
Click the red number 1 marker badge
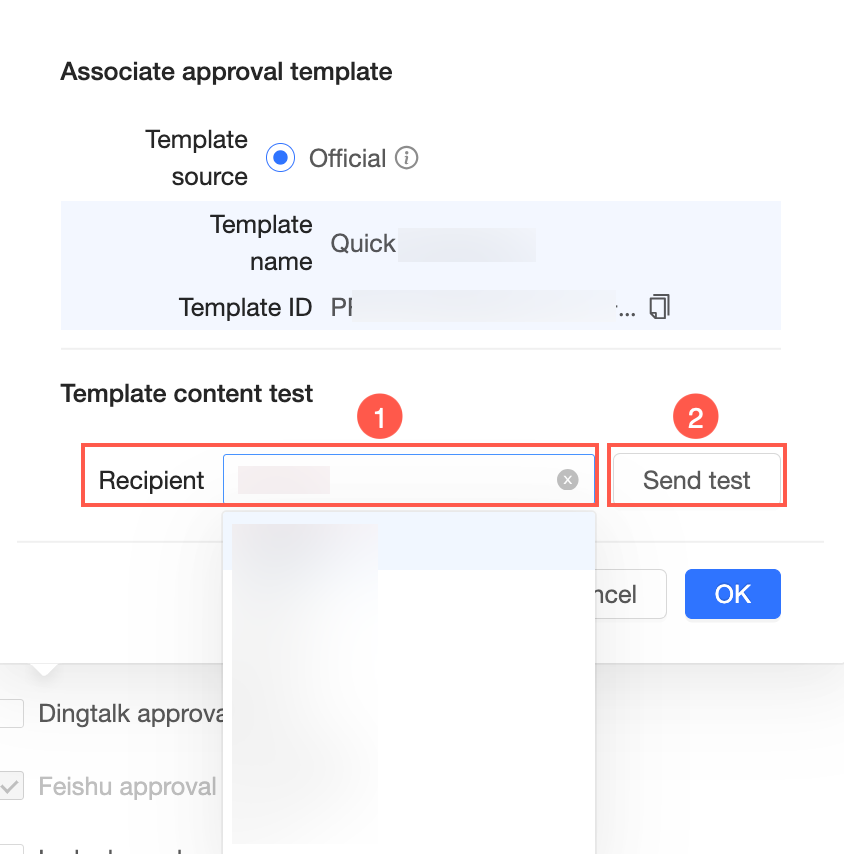pos(381,417)
